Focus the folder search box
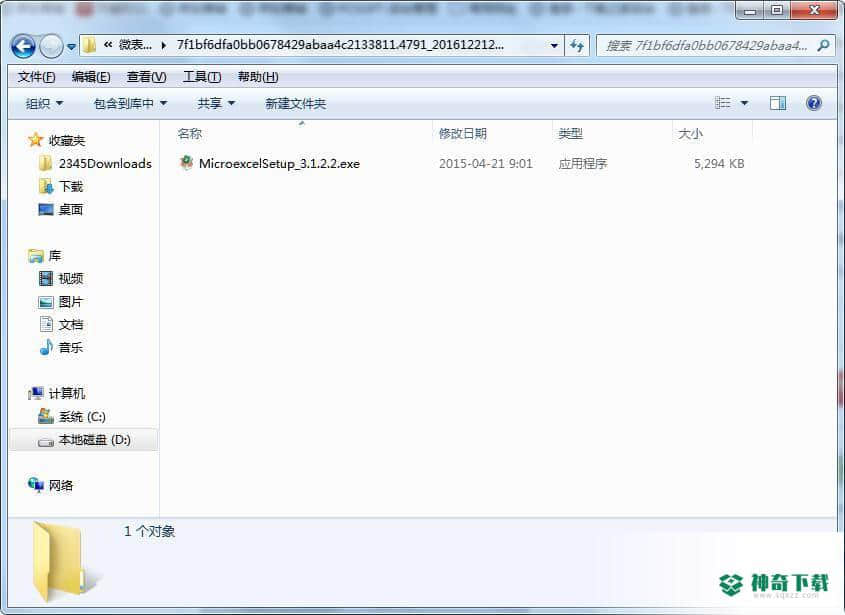The image size is (845, 615). click(x=714, y=46)
